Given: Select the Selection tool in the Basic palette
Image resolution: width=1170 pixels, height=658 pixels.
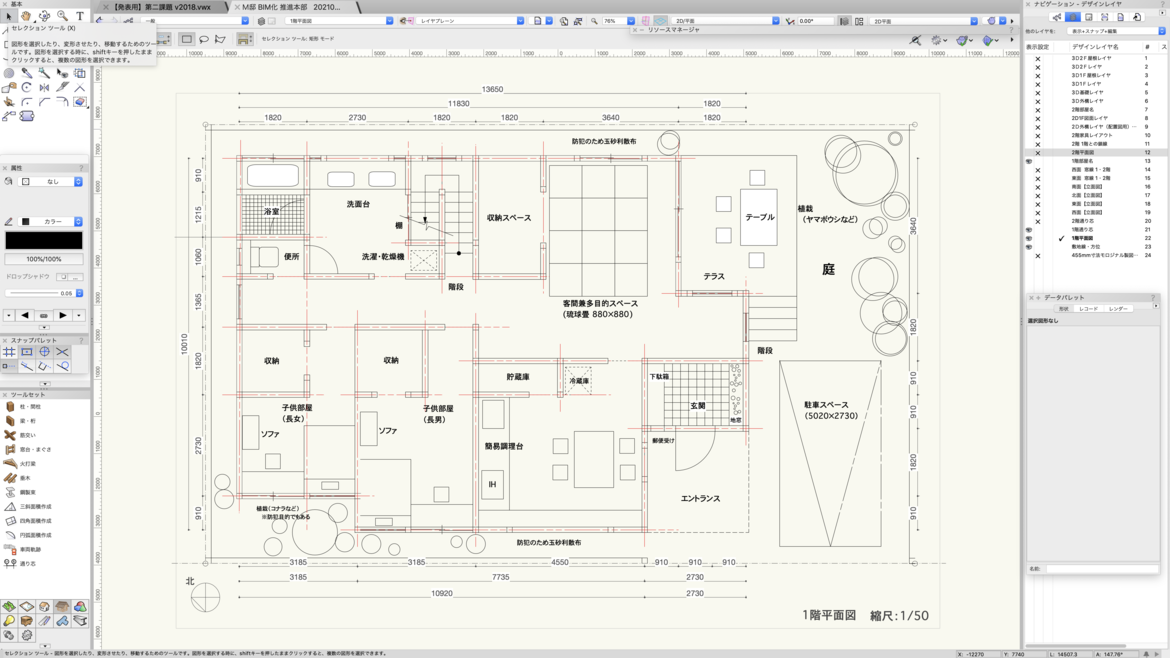Looking at the screenshot, I should pos(8,16).
